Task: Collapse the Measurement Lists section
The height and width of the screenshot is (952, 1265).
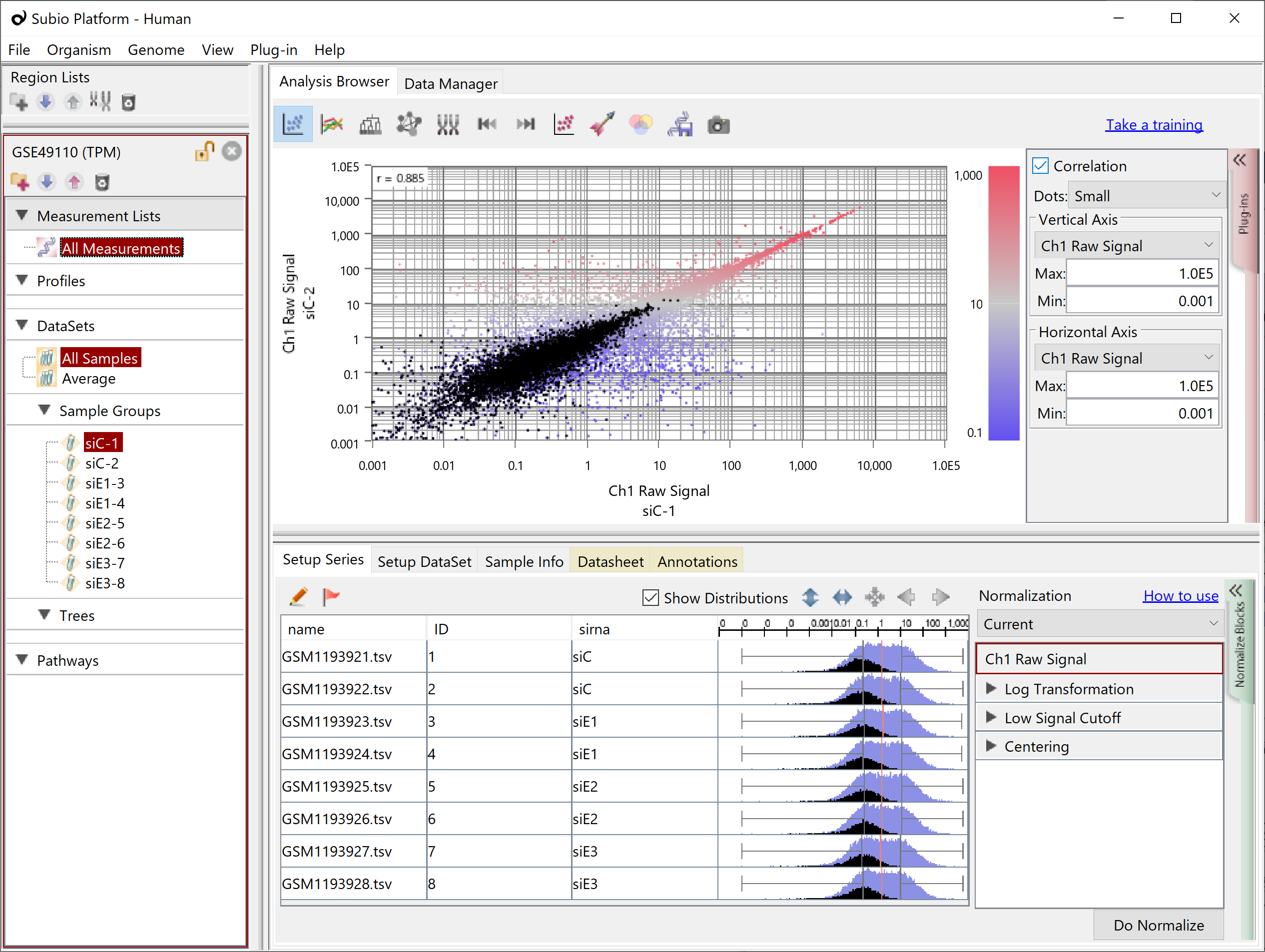Action: (x=22, y=215)
